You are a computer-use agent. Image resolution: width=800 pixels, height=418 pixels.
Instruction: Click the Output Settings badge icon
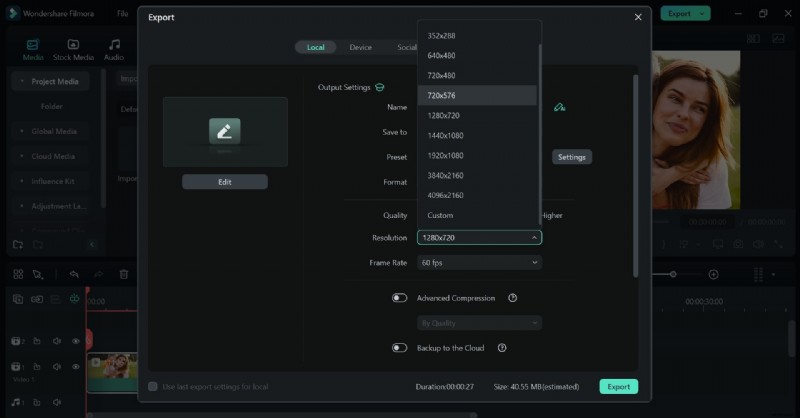coord(380,88)
